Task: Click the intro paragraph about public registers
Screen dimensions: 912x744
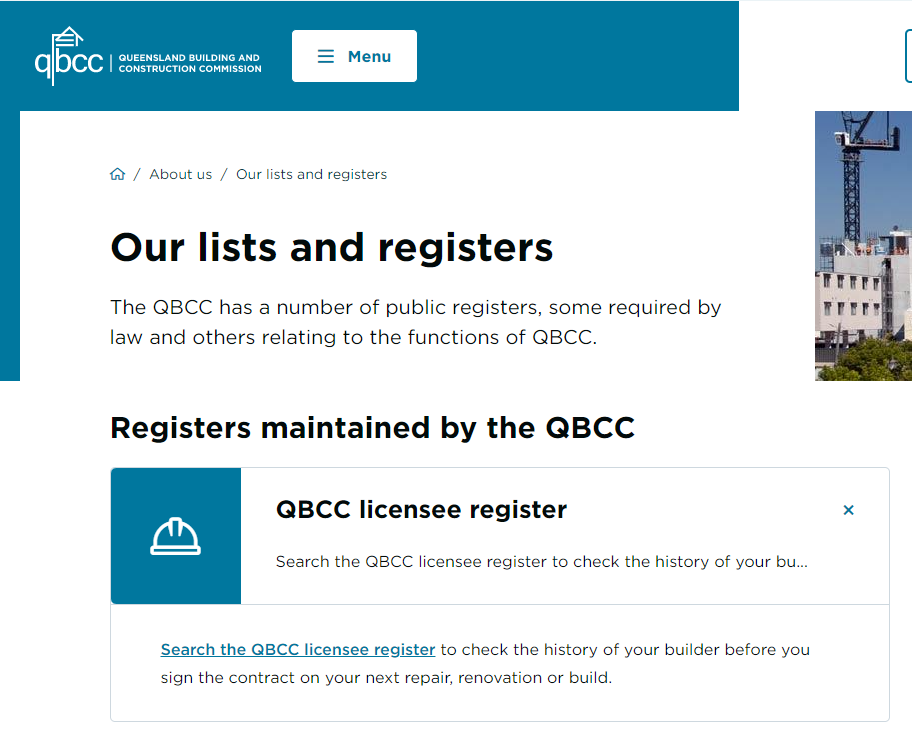Action: coord(415,322)
